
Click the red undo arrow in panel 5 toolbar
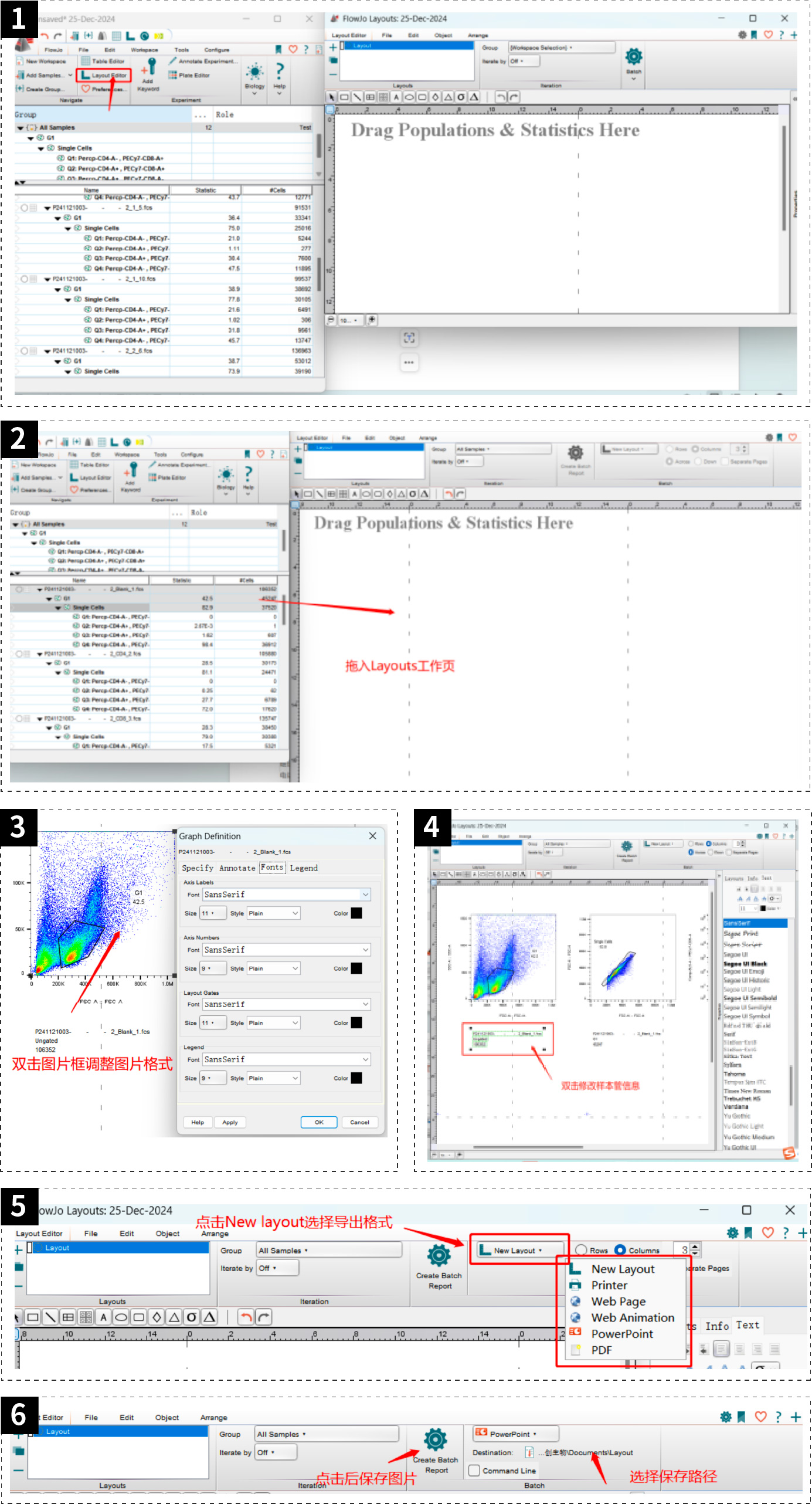pyautogui.click(x=246, y=1317)
